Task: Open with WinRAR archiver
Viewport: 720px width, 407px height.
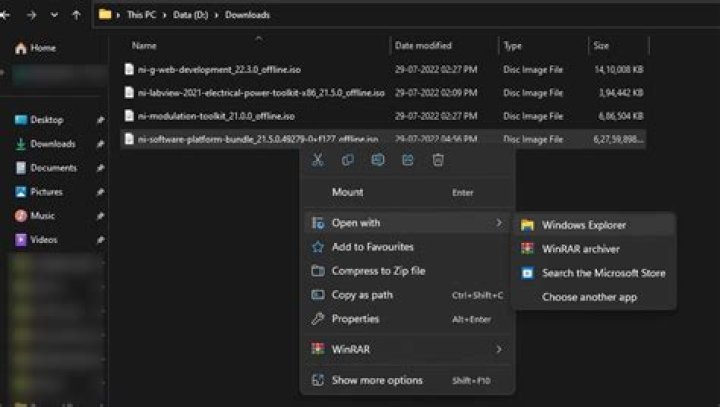Action: pos(595,249)
